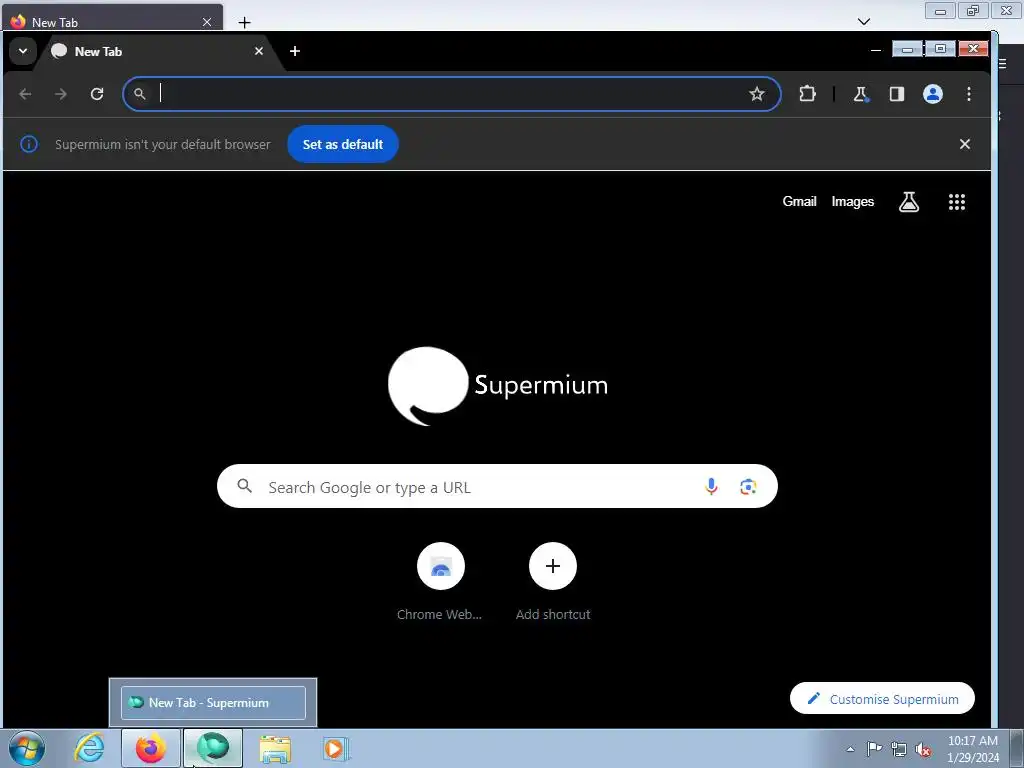This screenshot has height=768, width=1024.
Task: Open the muted volume tray icon
Action: click(x=923, y=749)
